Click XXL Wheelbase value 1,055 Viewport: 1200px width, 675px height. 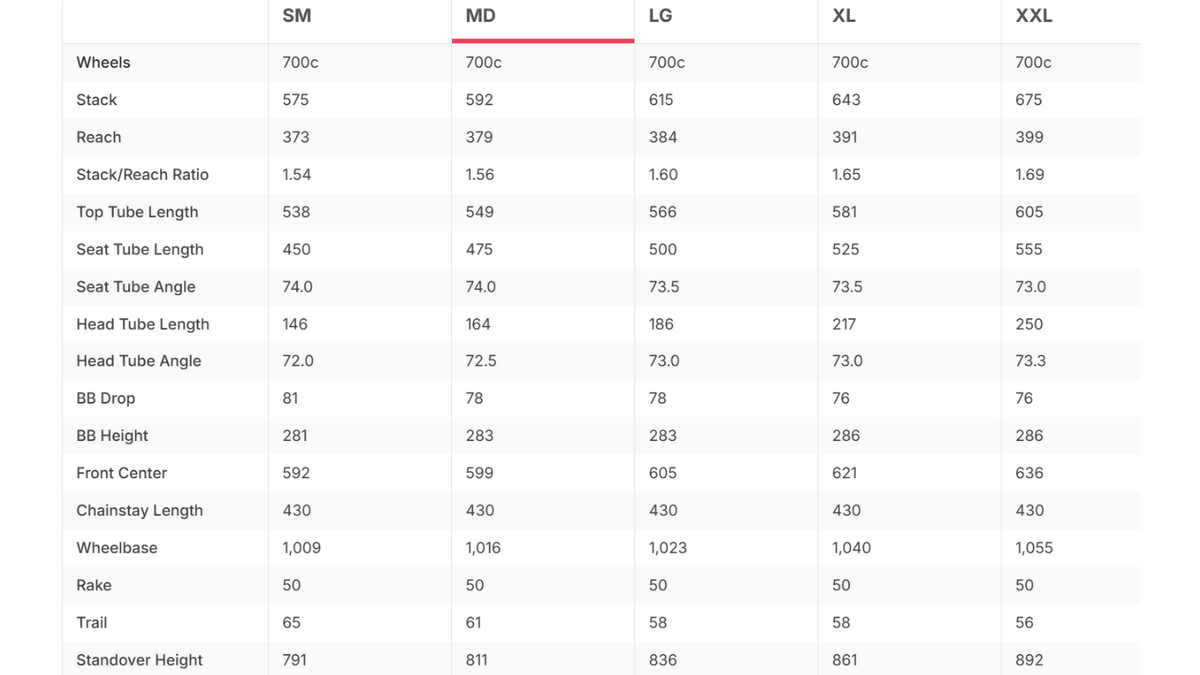point(1034,548)
